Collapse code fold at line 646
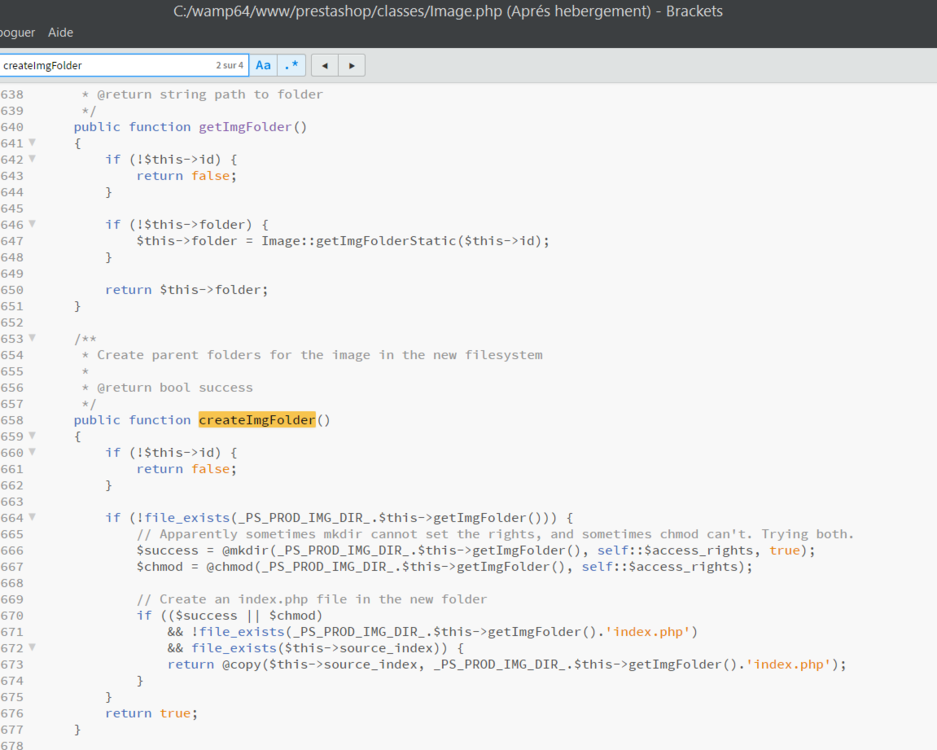 tap(32, 224)
